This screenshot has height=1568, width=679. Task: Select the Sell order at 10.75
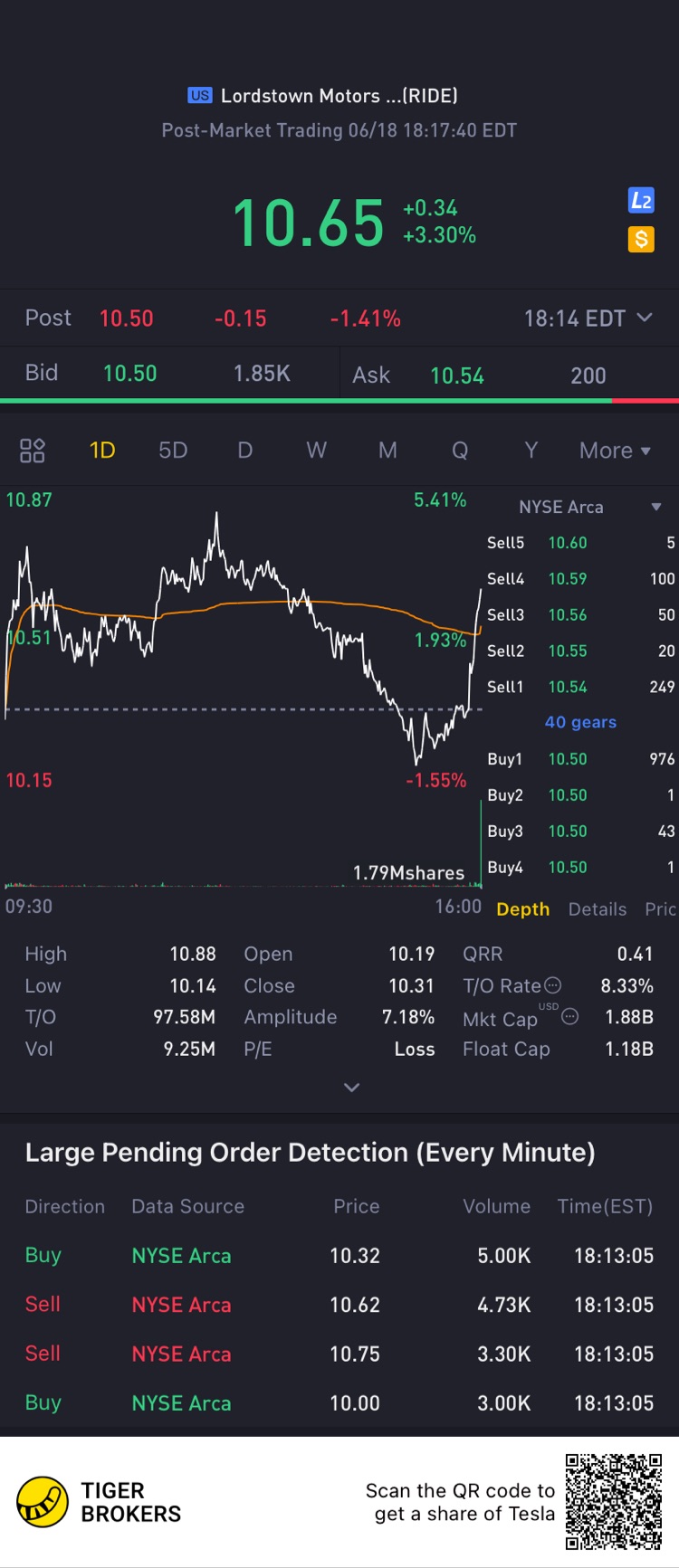pos(339,1354)
